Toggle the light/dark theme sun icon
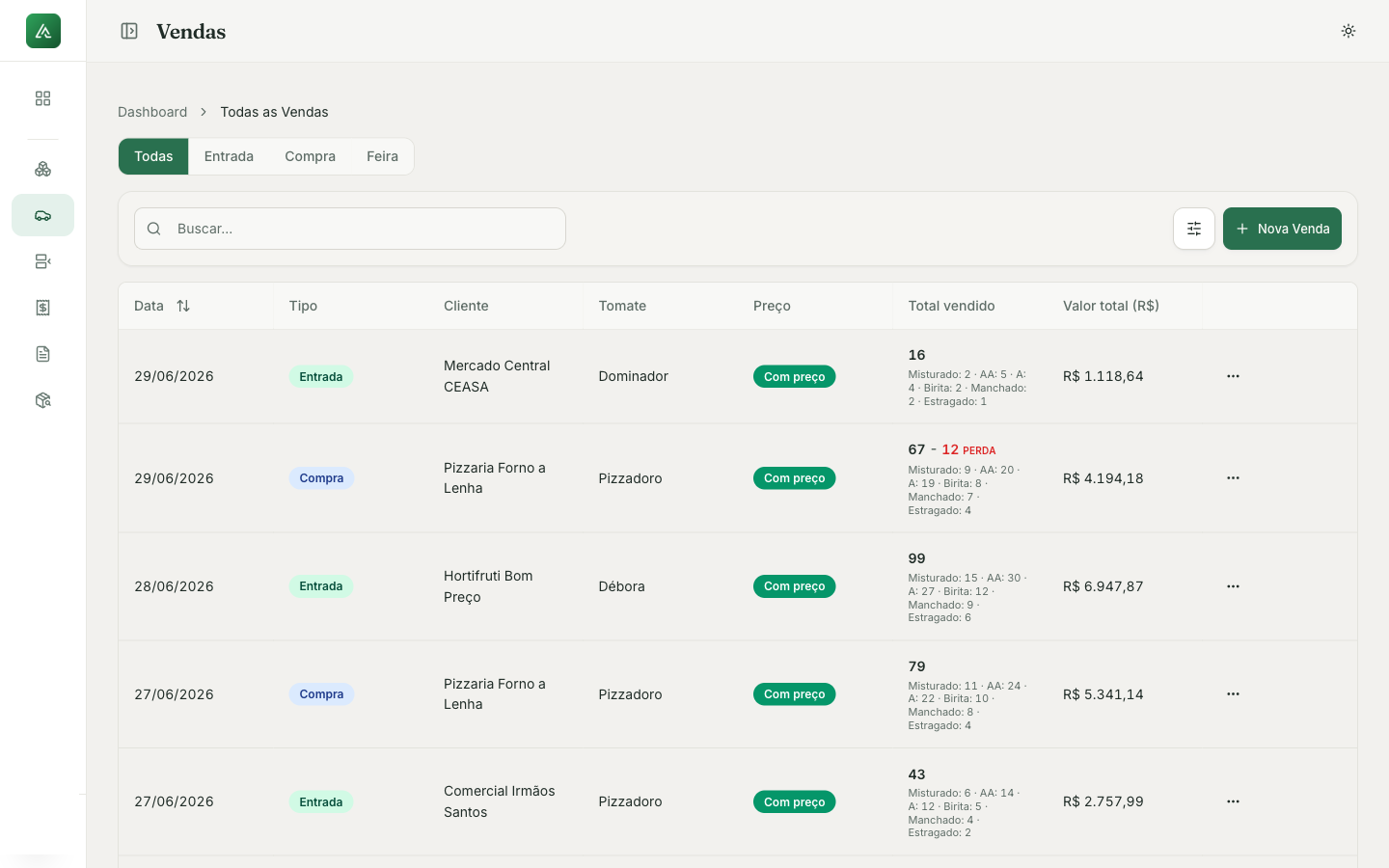This screenshot has height=868, width=1389. point(1348,31)
